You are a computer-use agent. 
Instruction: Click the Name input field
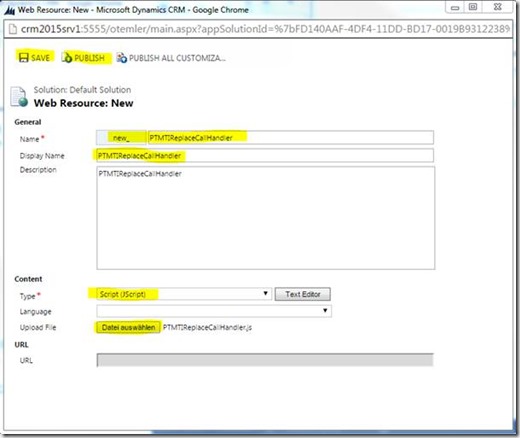291,138
